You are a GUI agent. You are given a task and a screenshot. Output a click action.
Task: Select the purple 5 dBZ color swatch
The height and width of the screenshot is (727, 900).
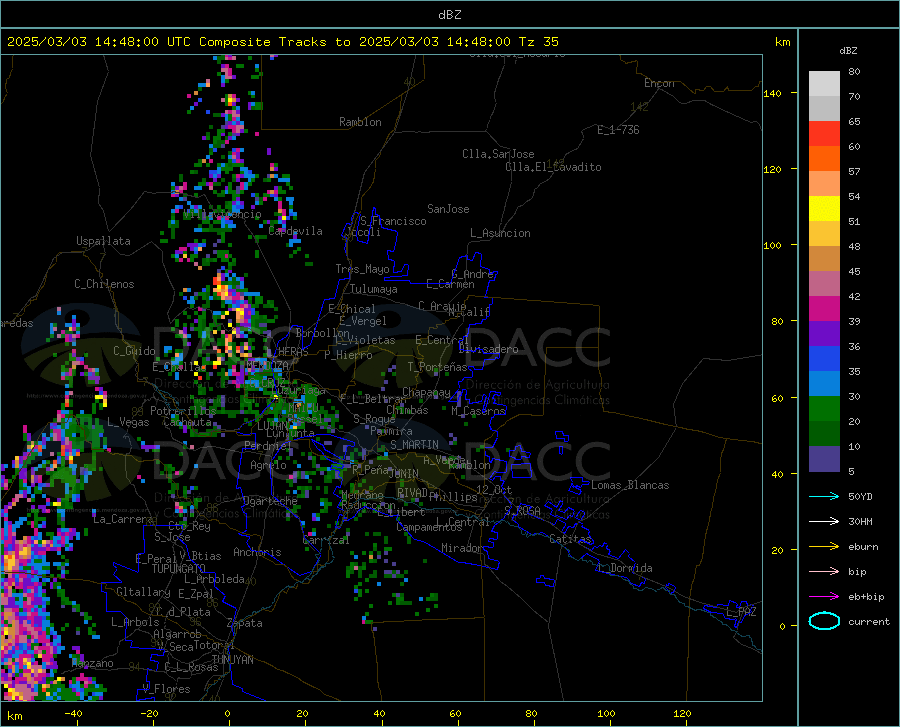pyautogui.click(x=824, y=458)
